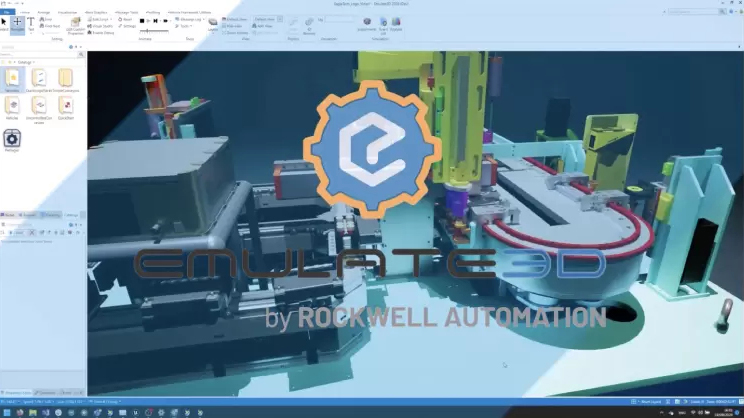Image resolution: width=744 pixels, height=418 pixels.
Task: Adjust the simulation speed slider
Action: pos(154,31)
